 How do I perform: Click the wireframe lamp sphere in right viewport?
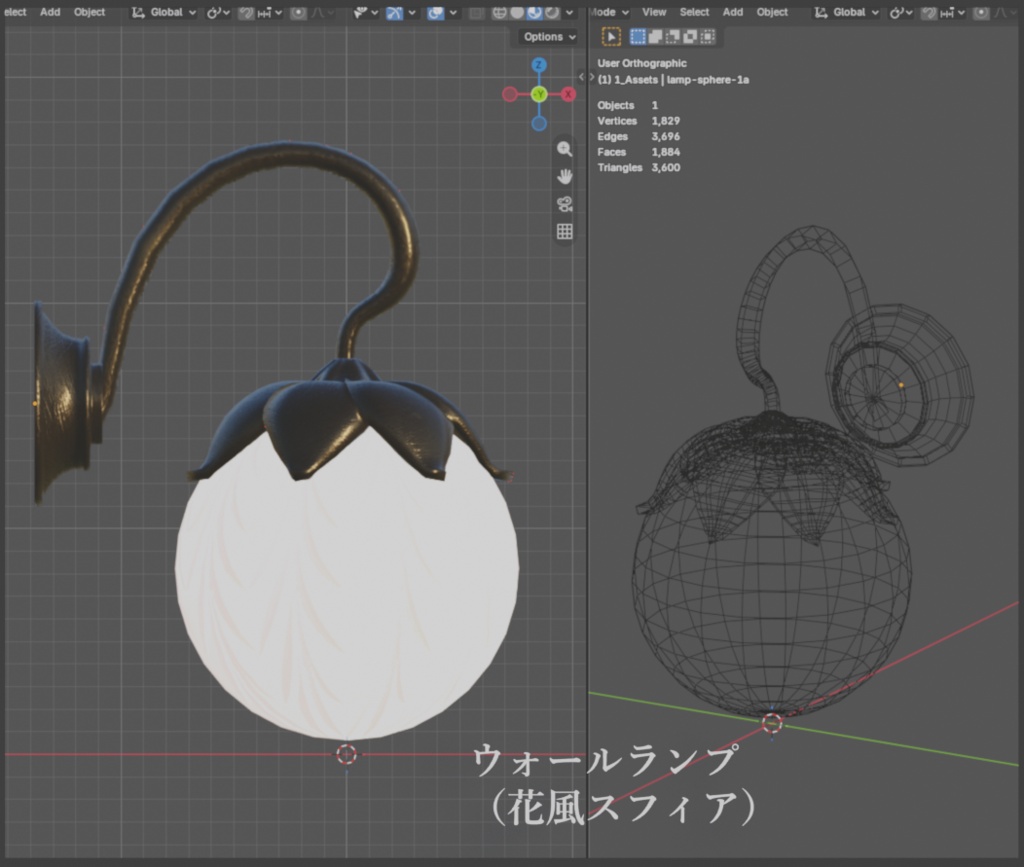(x=771, y=575)
